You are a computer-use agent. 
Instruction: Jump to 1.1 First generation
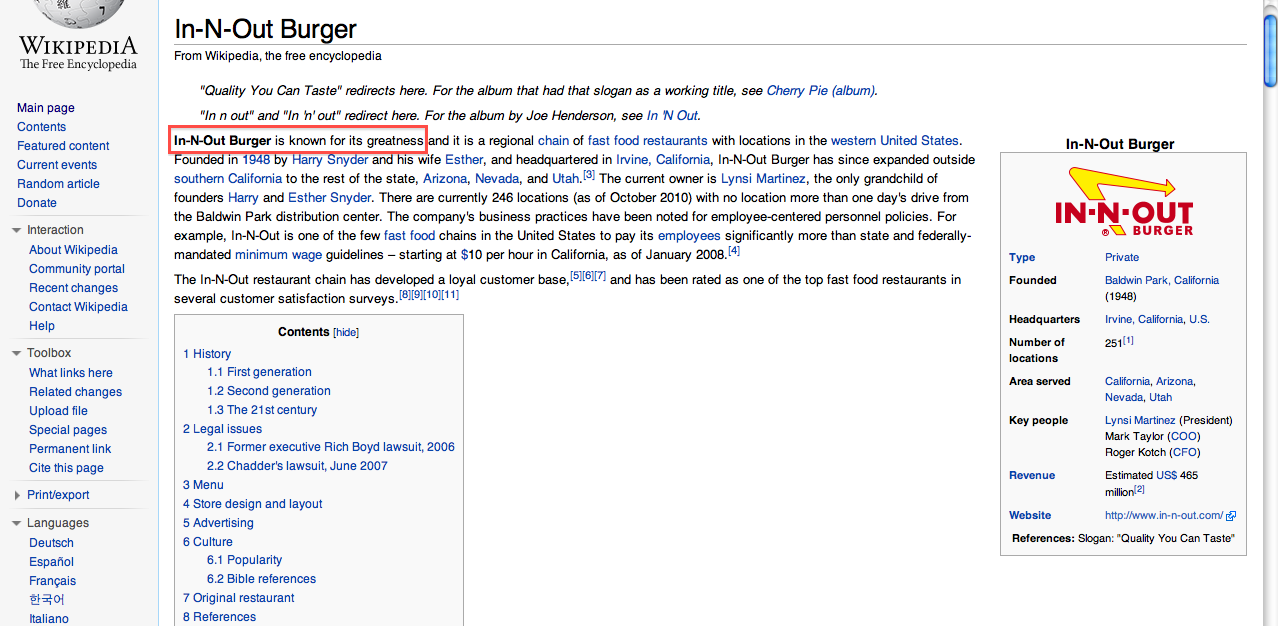click(x=259, y=372)
